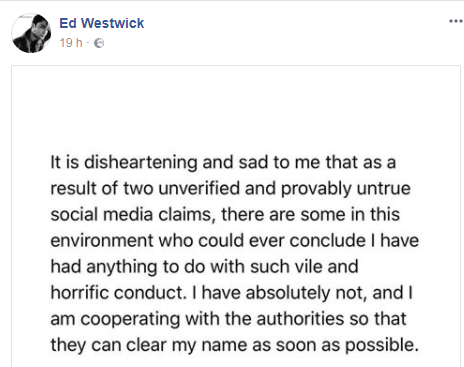Visit the Ed Westwick profile name link
Viewport: 464px width, 367px height.
pyautogui.click(x=102, y=23)
